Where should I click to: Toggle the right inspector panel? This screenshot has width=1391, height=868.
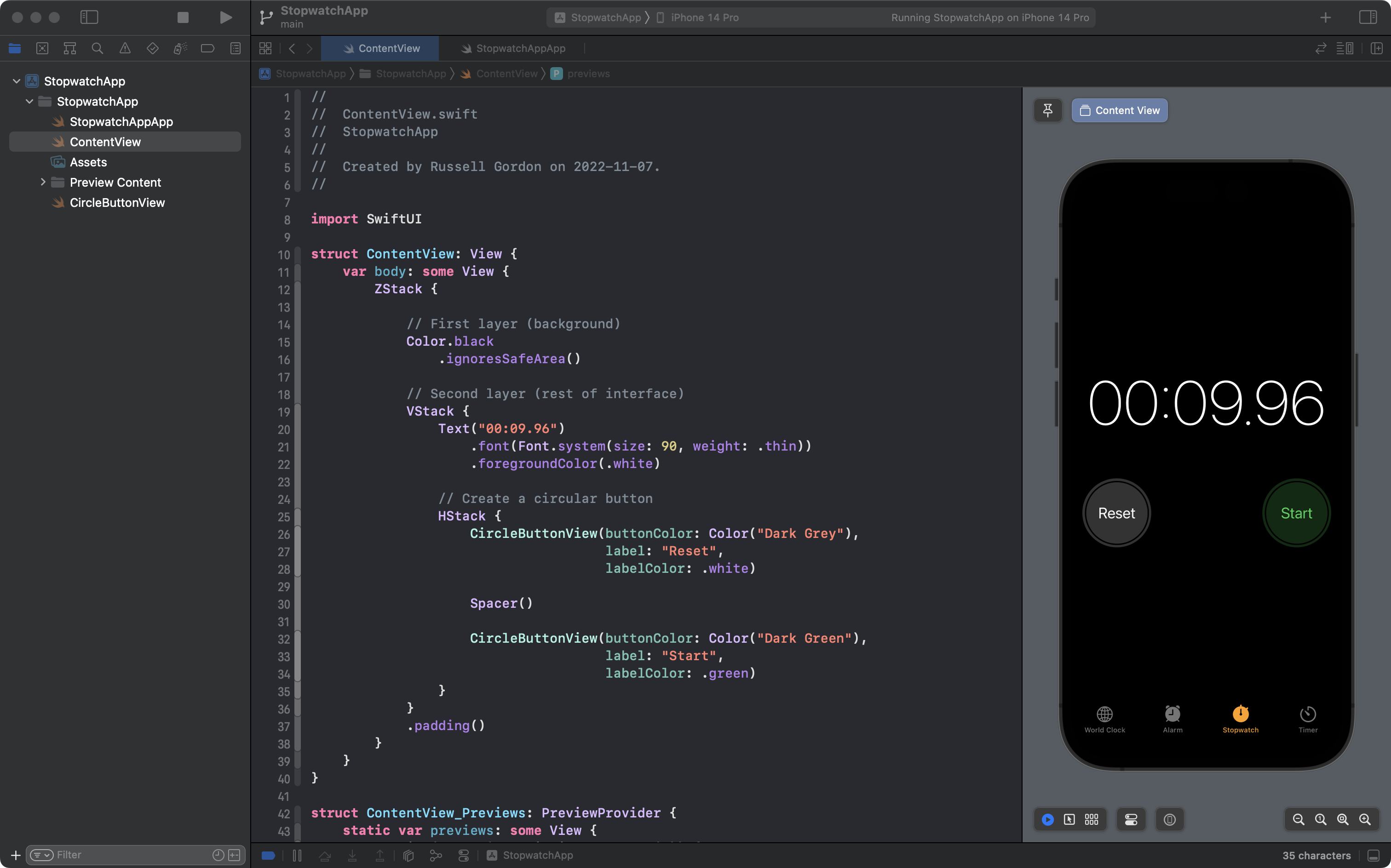point(1368,18)
